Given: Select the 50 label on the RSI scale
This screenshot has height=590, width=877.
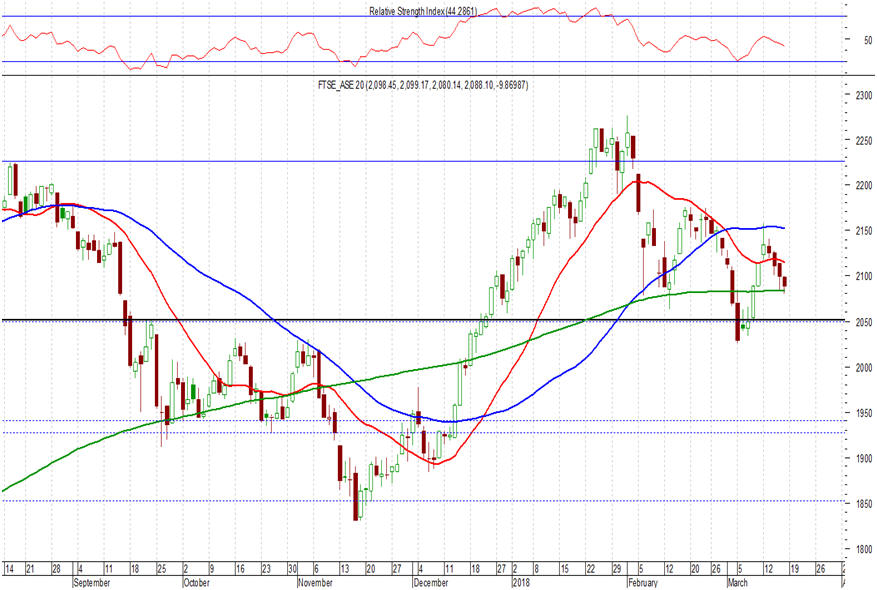Looking at the screenshot, I should point(867,40).
